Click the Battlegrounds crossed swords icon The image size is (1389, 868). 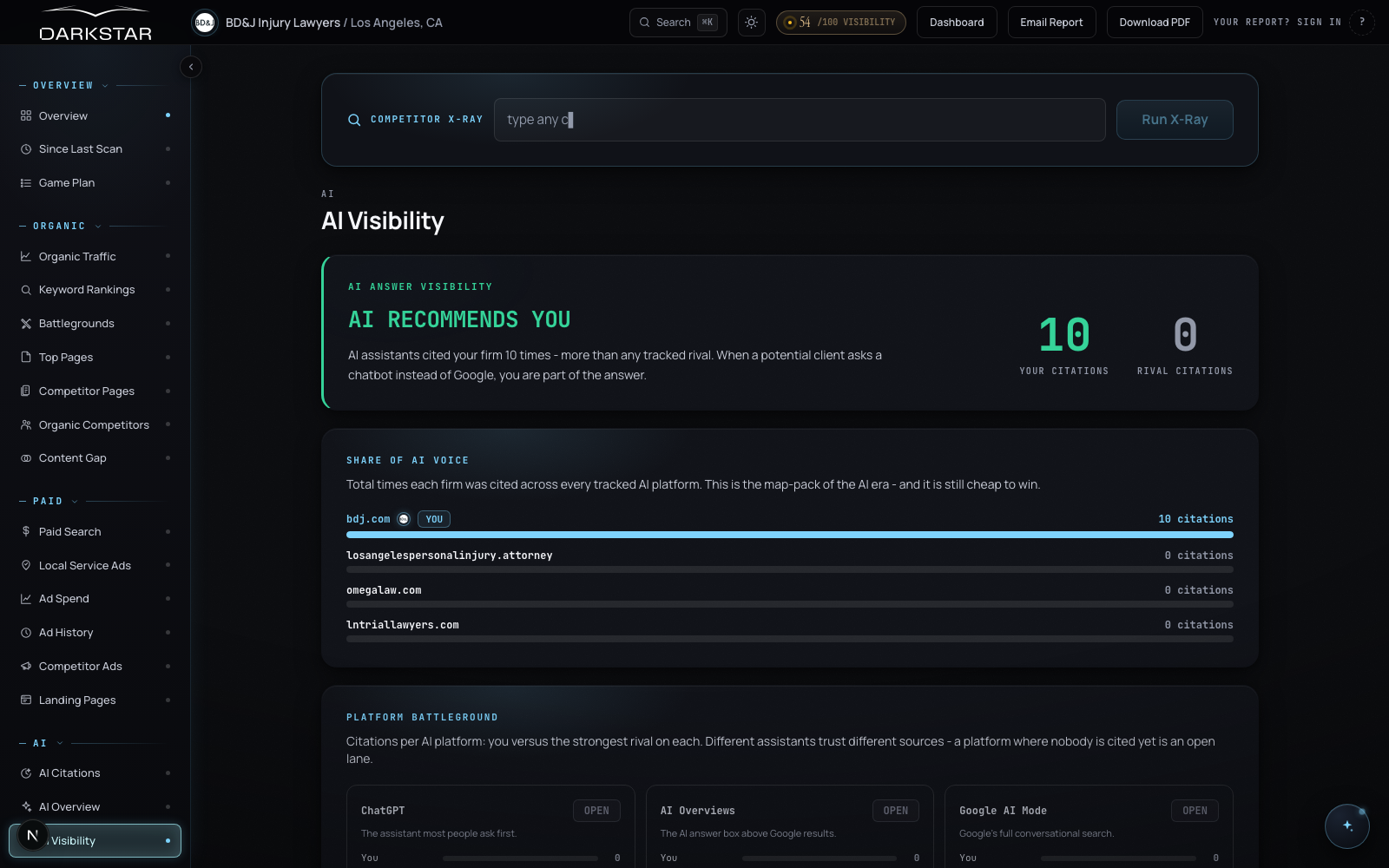coord(26,324)
